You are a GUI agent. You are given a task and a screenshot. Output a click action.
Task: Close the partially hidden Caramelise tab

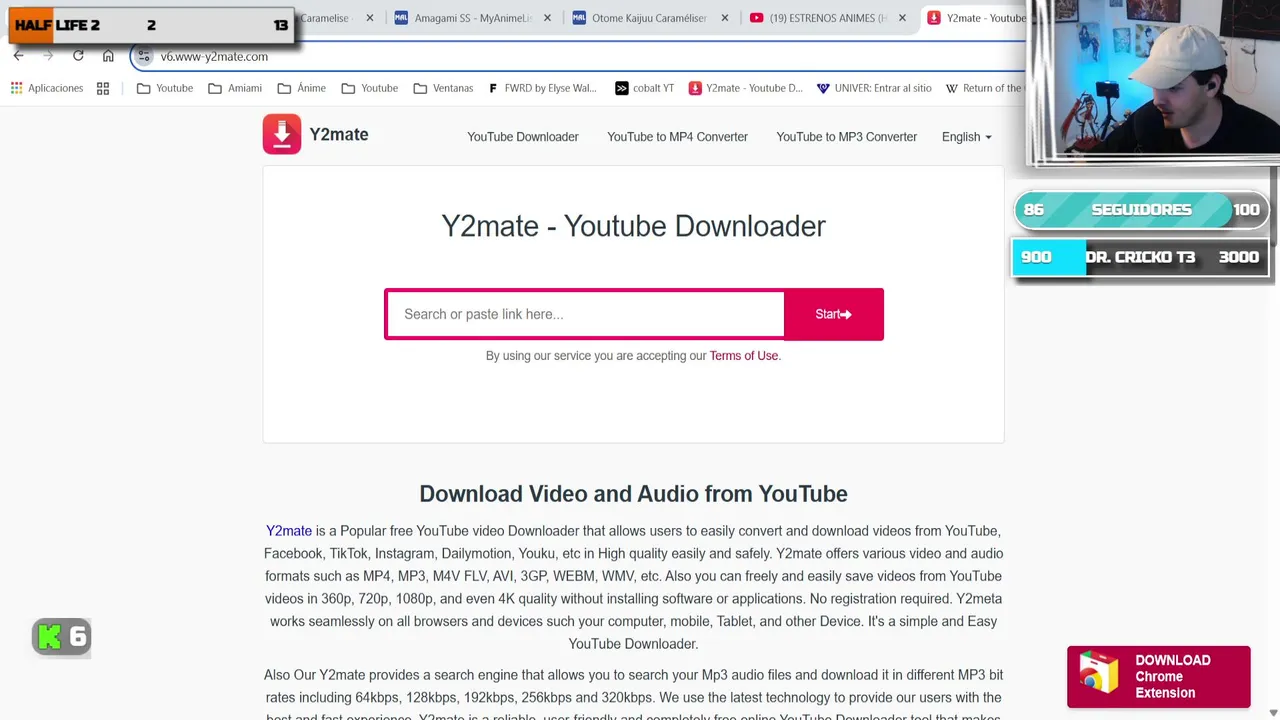tap(370, 18)
